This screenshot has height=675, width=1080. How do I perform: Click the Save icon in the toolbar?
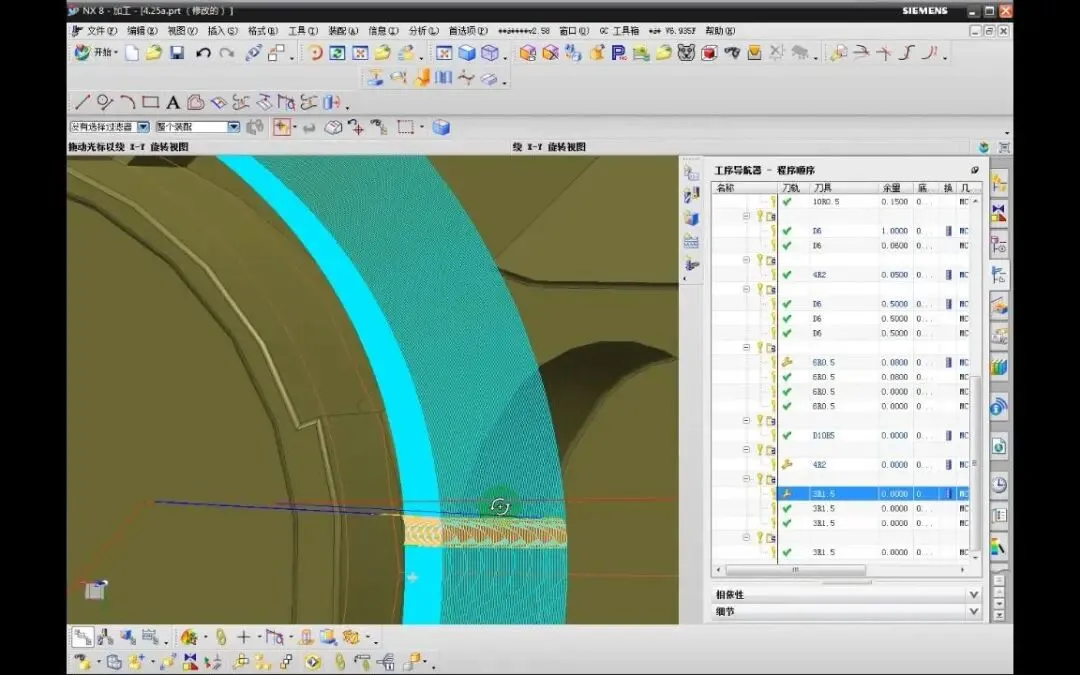coord(177,53)
